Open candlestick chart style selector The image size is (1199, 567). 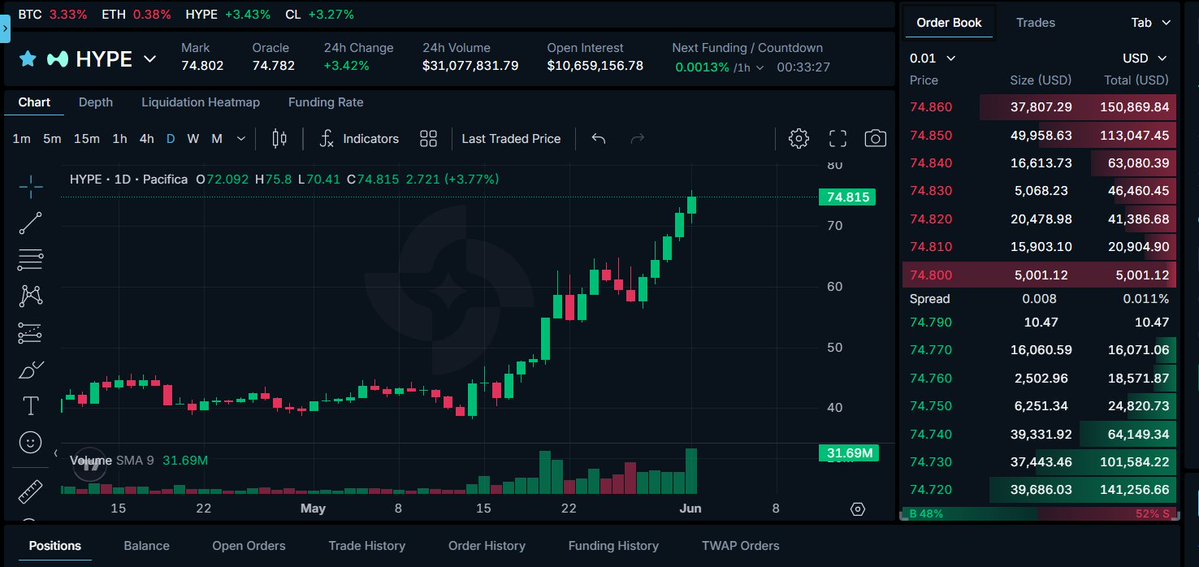280,138
